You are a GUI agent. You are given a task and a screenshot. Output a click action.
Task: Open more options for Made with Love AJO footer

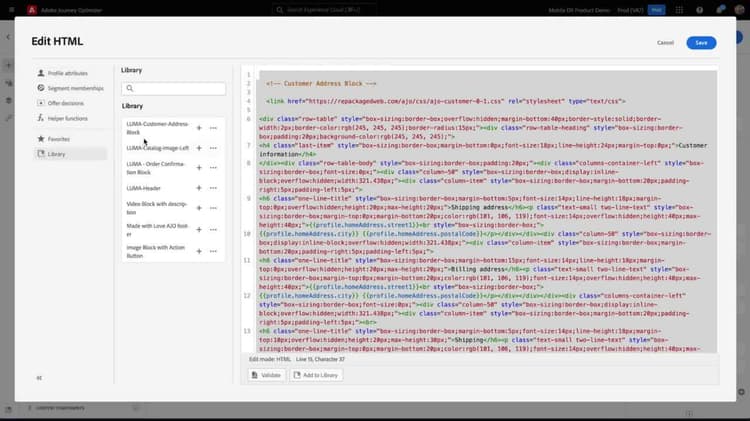pos(213,230)
